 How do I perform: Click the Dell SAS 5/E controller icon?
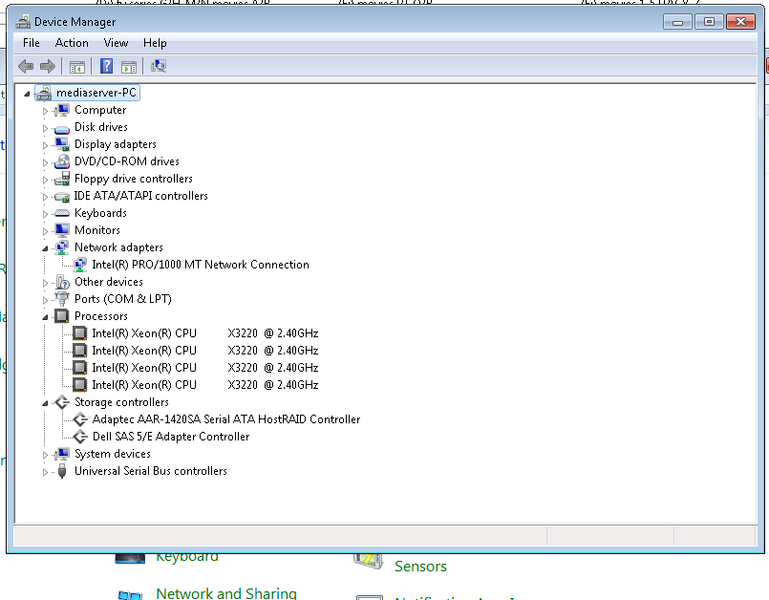tap(80, 437)
